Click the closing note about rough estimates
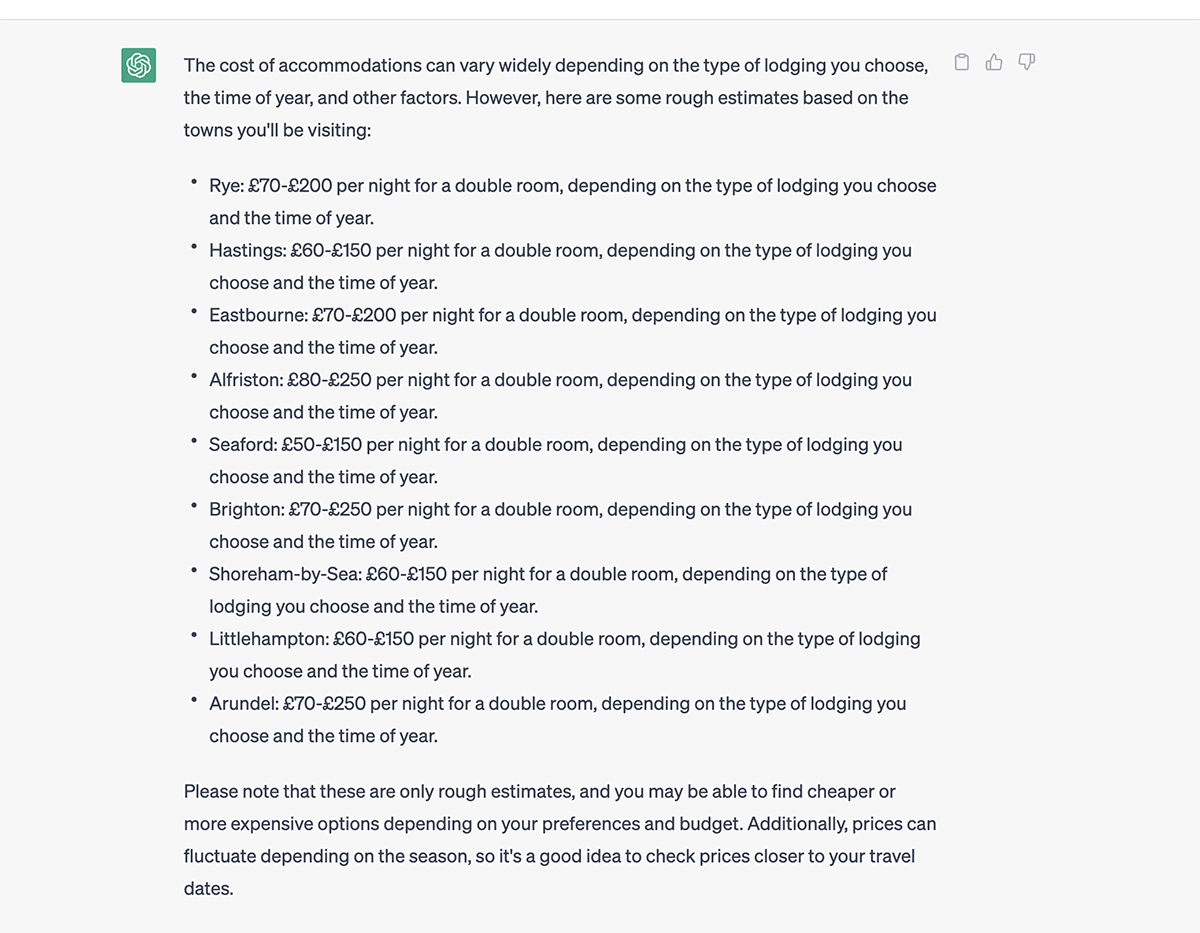This screenshot has width=1200, height=933. click(x=560, y=840)
